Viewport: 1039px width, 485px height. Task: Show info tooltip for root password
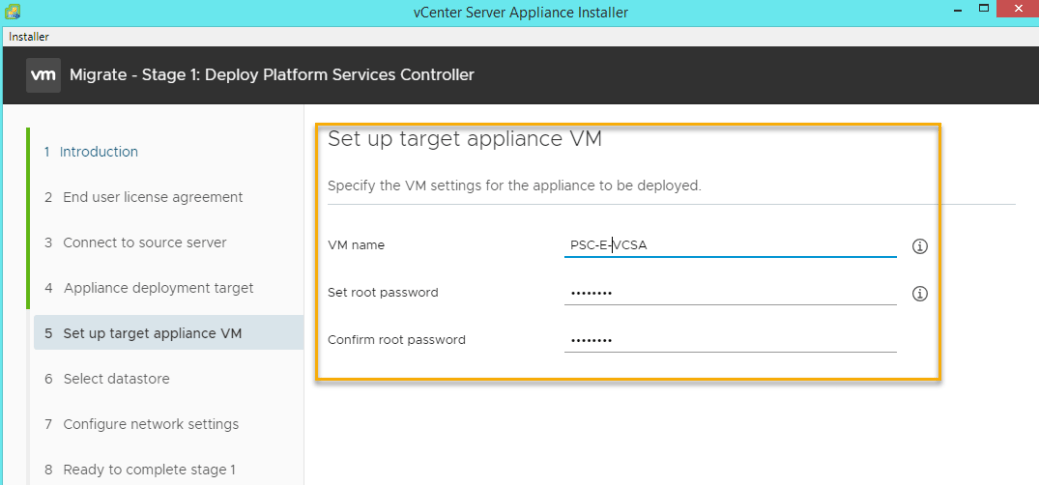pyautogui.click(x=919, y=293)
